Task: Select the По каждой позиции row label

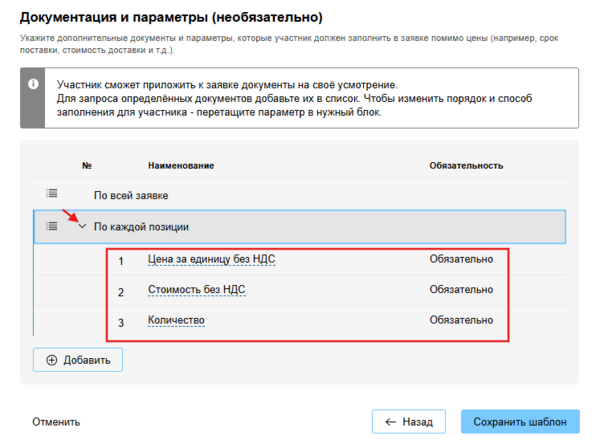Action: 141,227
